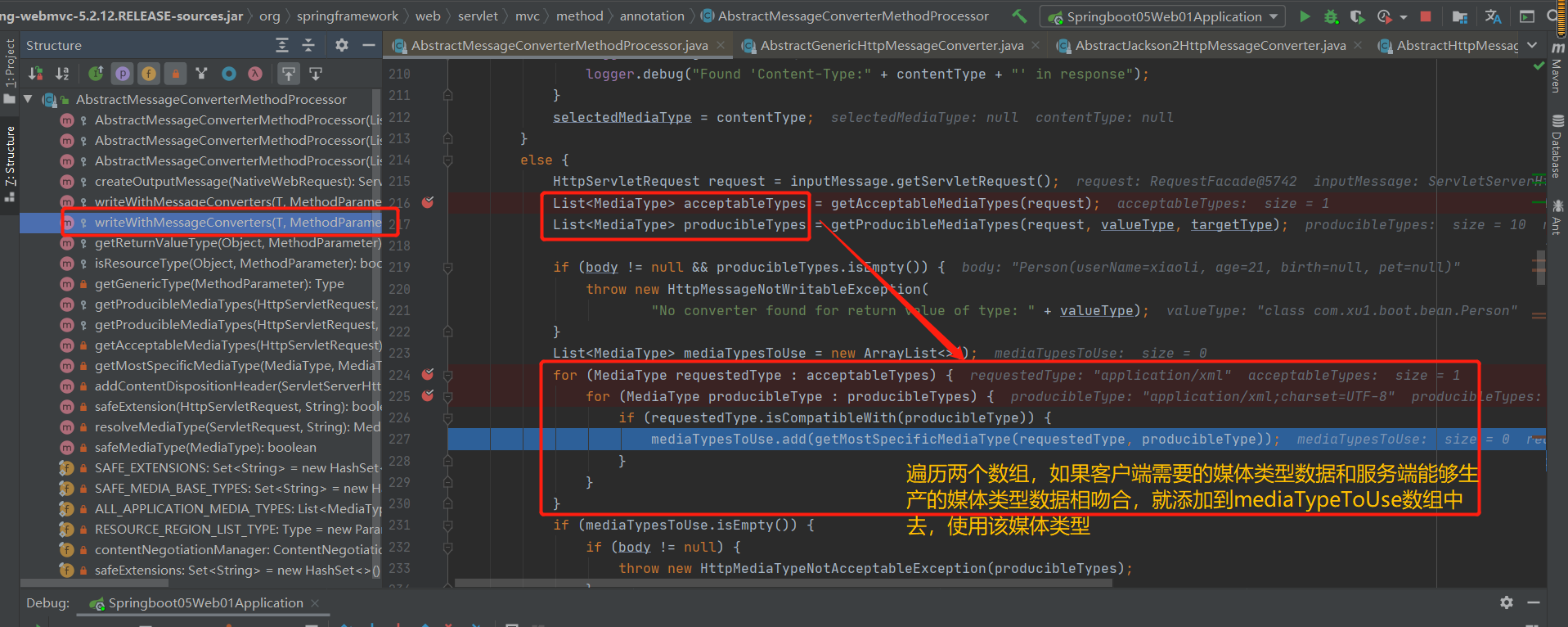Viewport: 1568px width, 627px height.
Task: Open the Maven tool window
Action: pyautogui.click(x=1557, y=67)
